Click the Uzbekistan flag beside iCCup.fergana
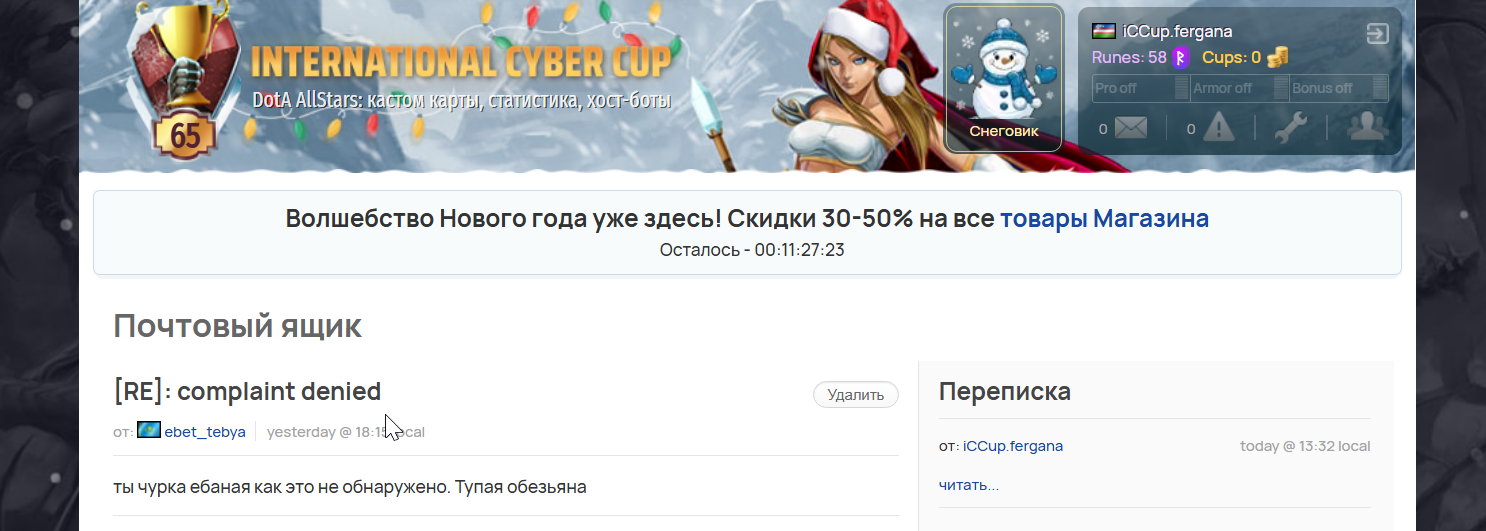Image resolution: width=1486 pixels, height=531 pixels. 1104,31
